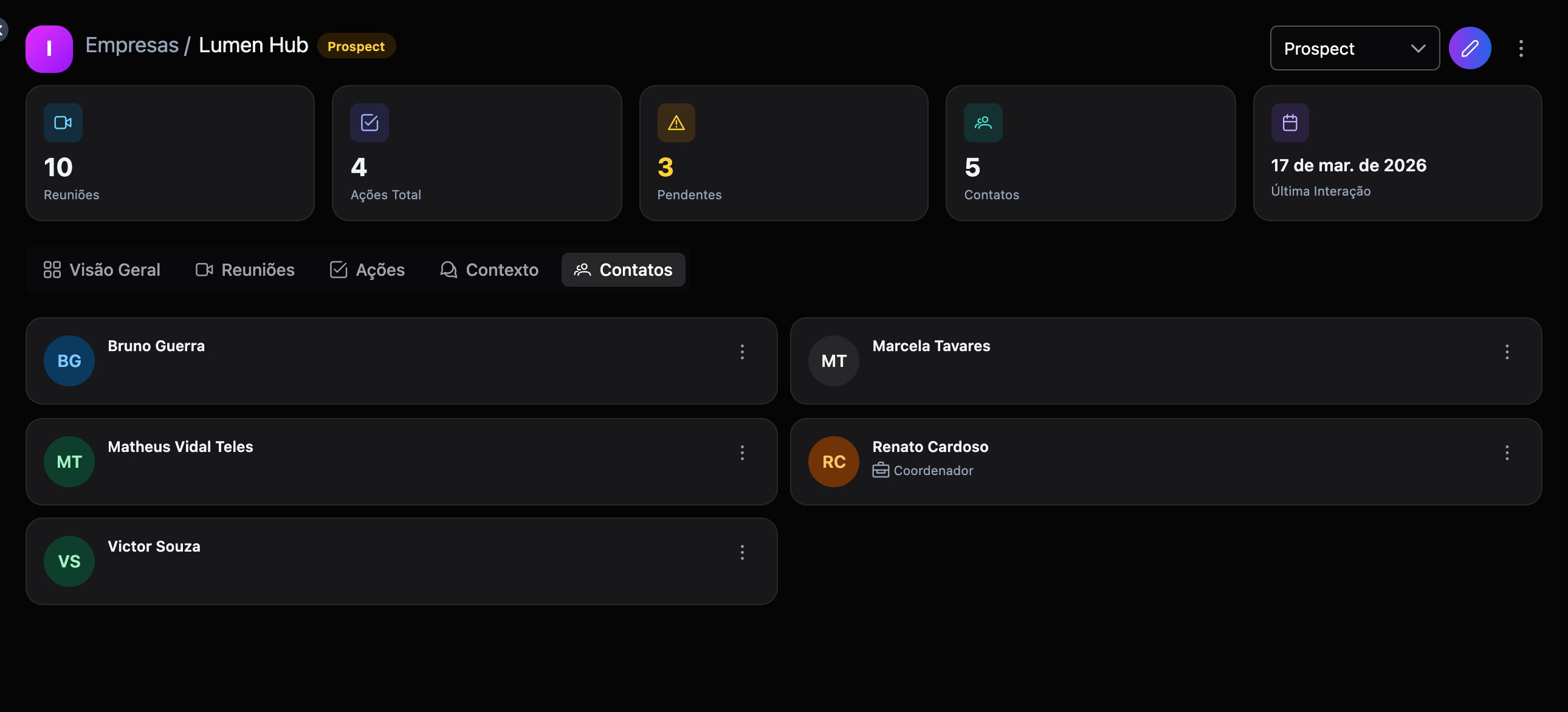The image size is (1568, 712).
Task: Open options menu for Victor Souza
Action: 742,553
